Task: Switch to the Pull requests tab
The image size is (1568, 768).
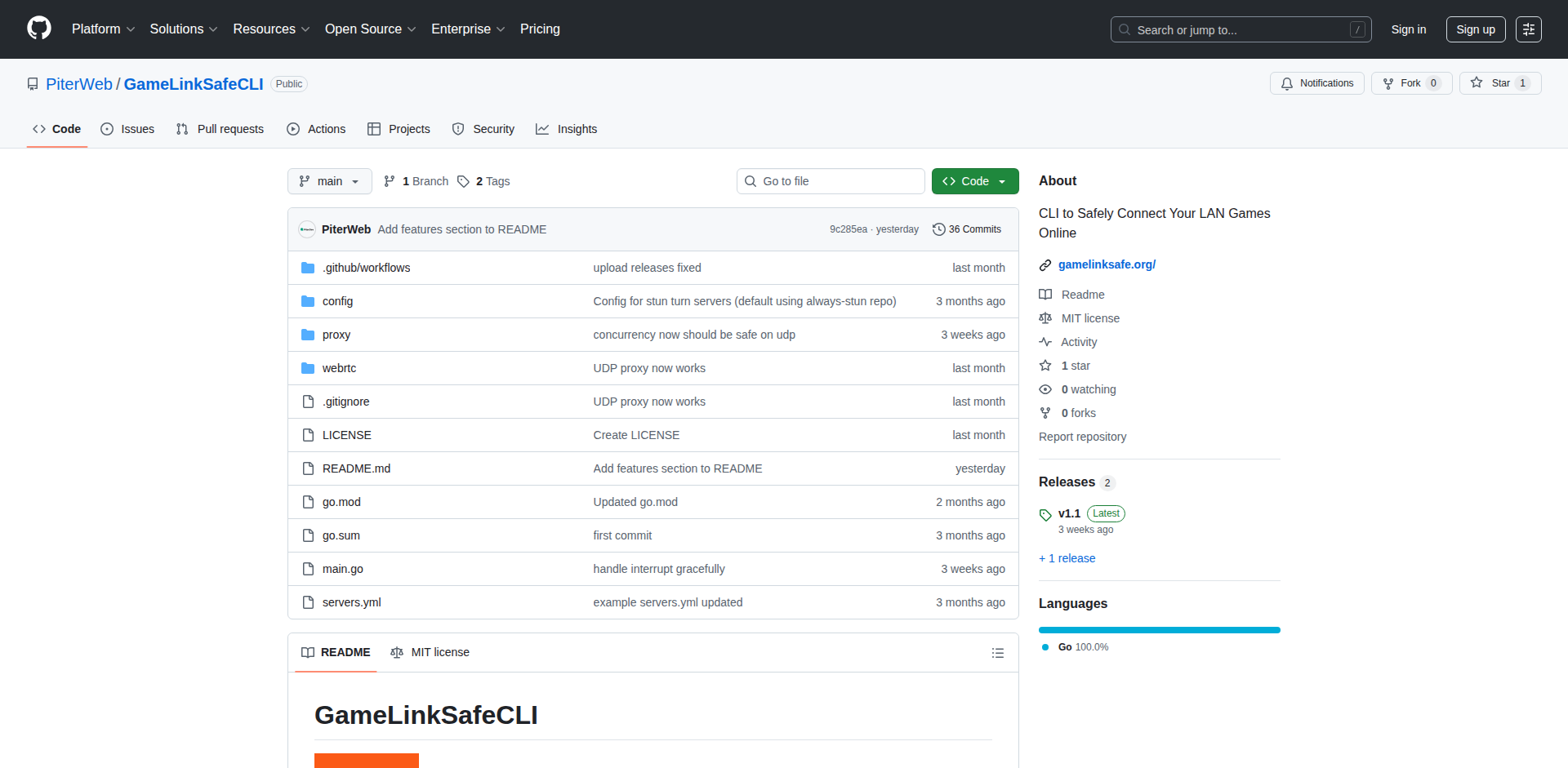Action: [220, 129]
